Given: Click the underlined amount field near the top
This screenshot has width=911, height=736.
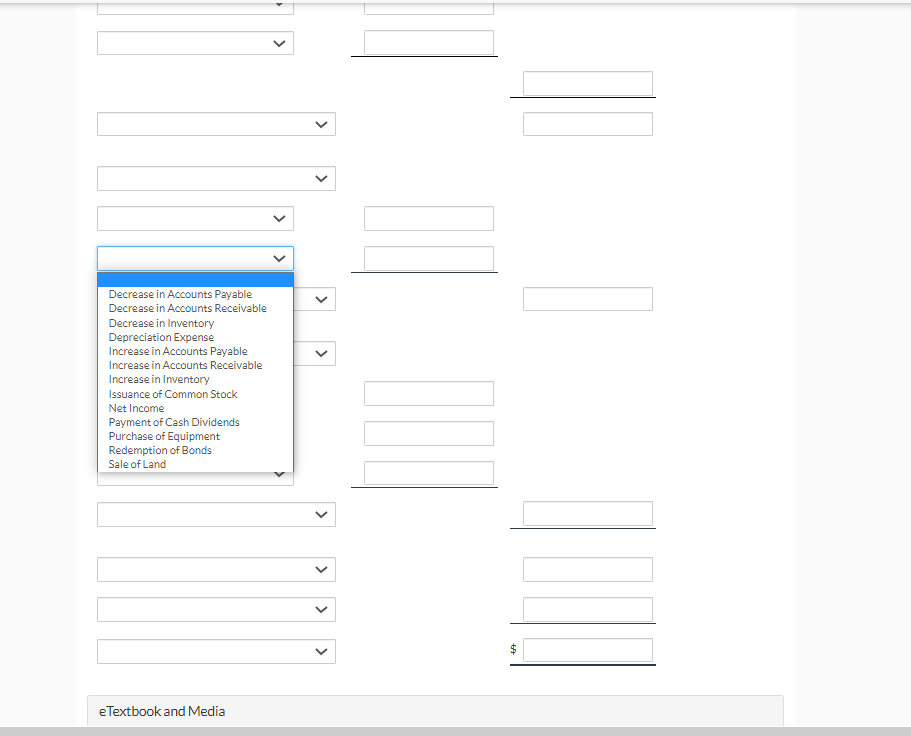Looking at the screenshot, I should [428, 42].
